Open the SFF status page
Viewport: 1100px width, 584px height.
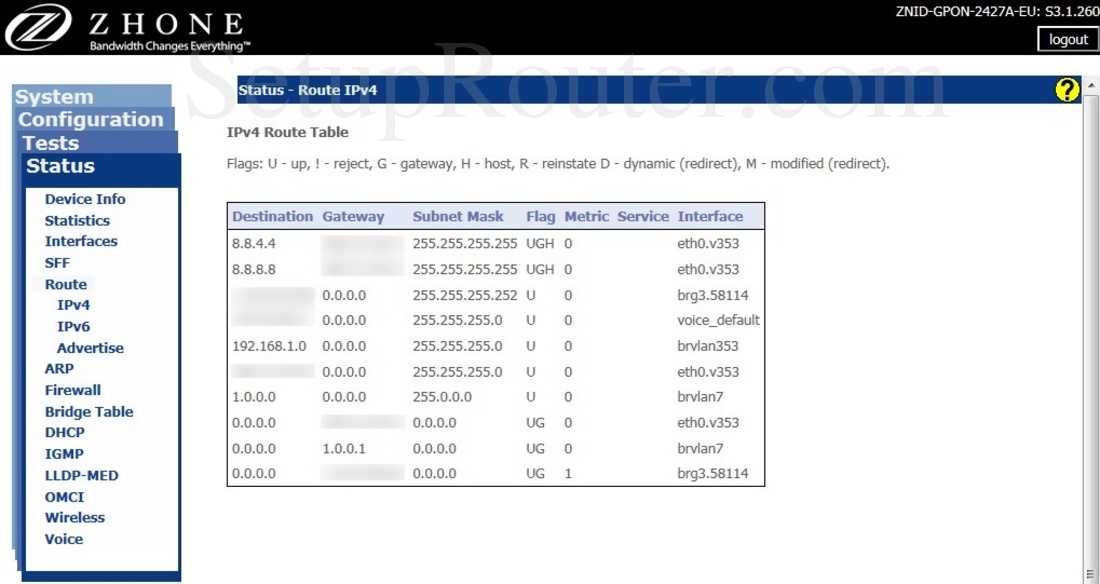pyautogui.click(x=57, y=262)
